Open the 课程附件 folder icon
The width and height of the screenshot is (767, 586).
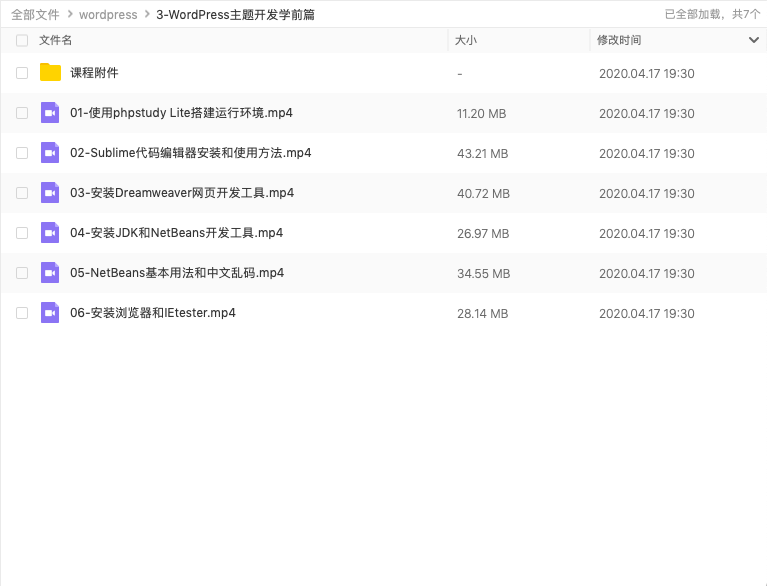click(50, 72)
